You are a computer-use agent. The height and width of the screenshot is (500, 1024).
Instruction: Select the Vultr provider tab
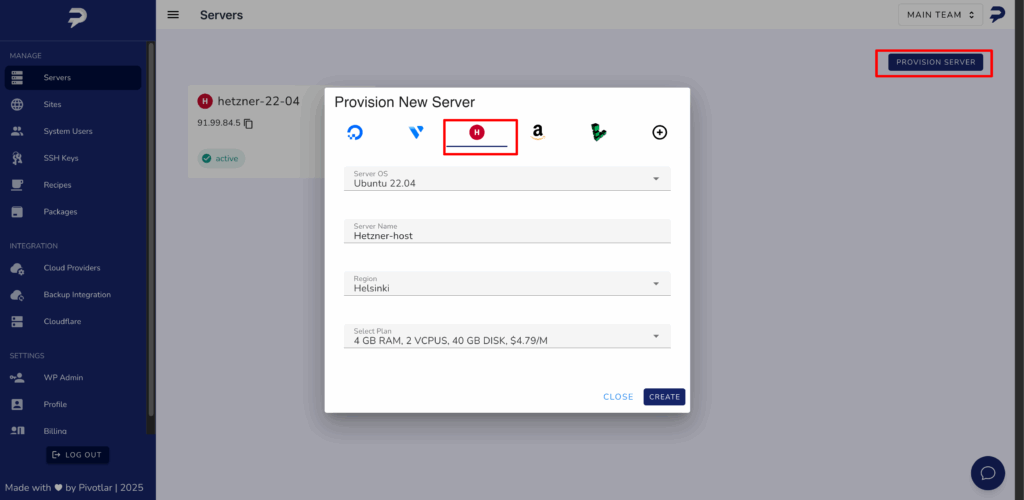pos(416,133)
